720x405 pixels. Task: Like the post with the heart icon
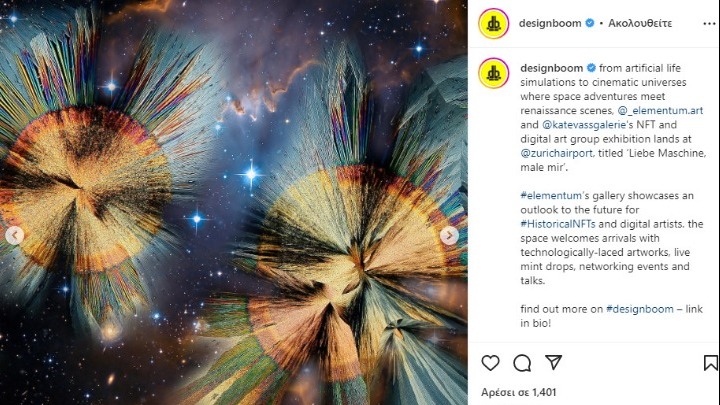pyautogui.click(x=490, y=363)
